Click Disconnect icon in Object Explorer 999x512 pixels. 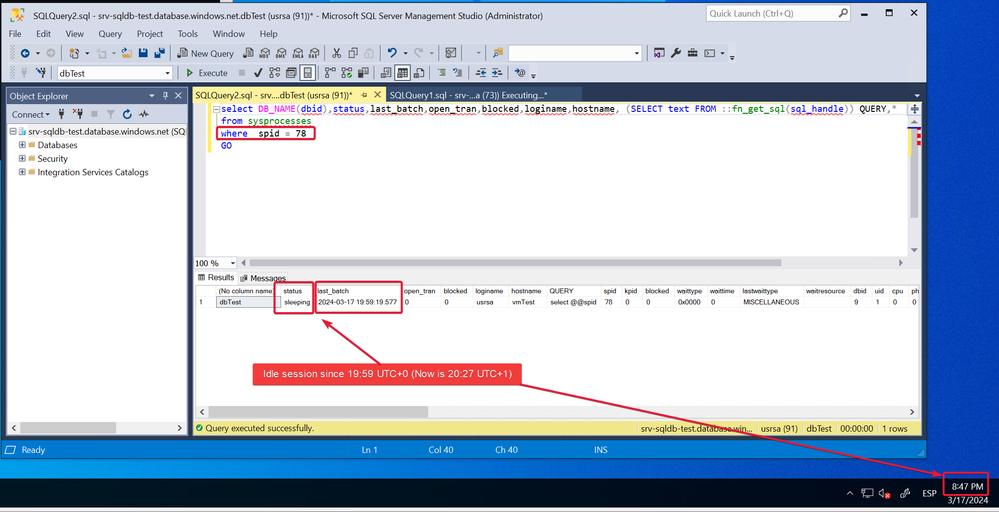[78, 115]
